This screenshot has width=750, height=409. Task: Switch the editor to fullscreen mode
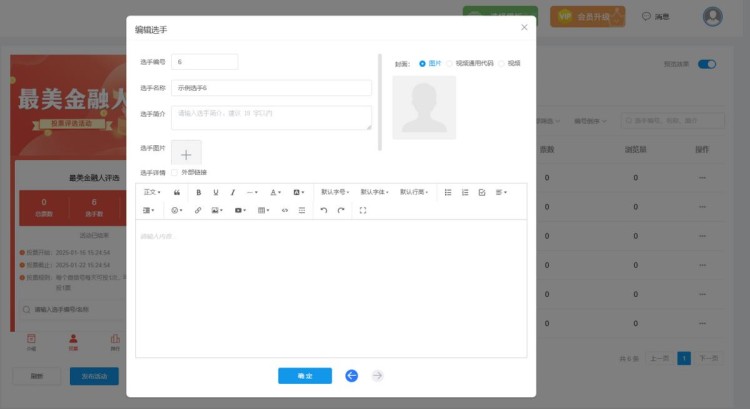click(362, 211)
